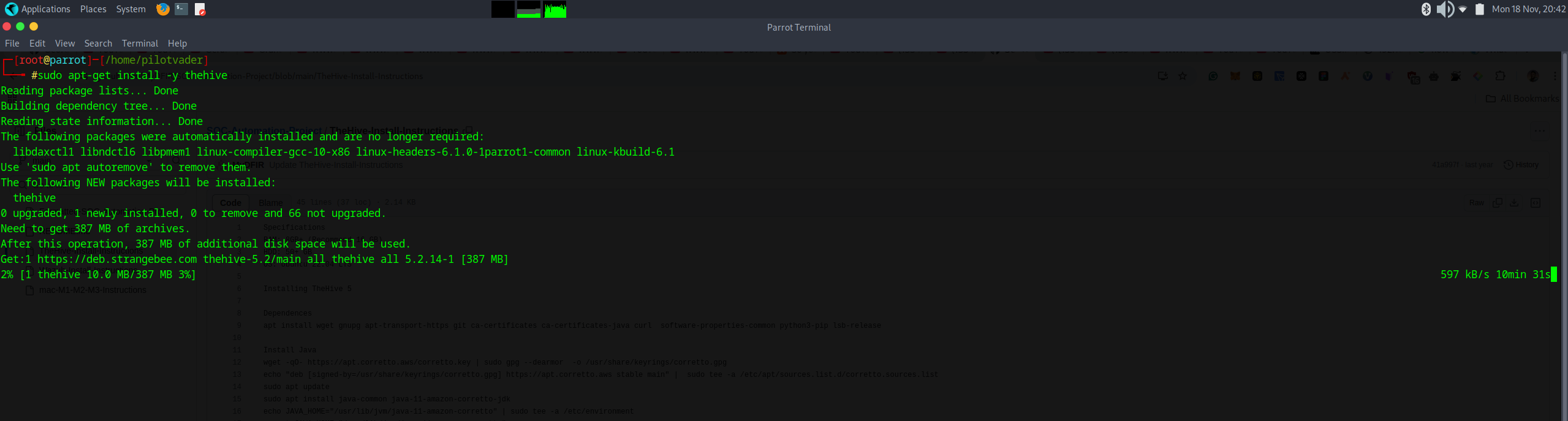
Task: Click the memory usage monitor graph applet
Action: tap(529, 9)
